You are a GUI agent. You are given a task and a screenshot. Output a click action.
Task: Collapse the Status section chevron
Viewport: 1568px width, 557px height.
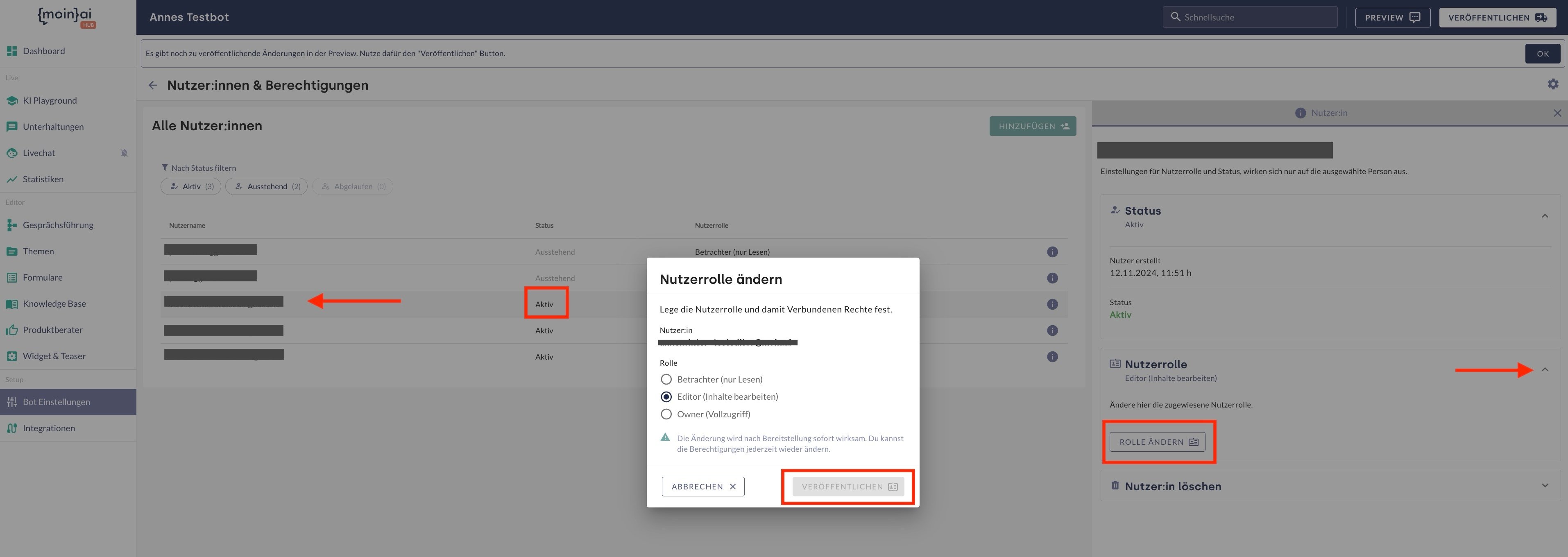(1545, 216)
